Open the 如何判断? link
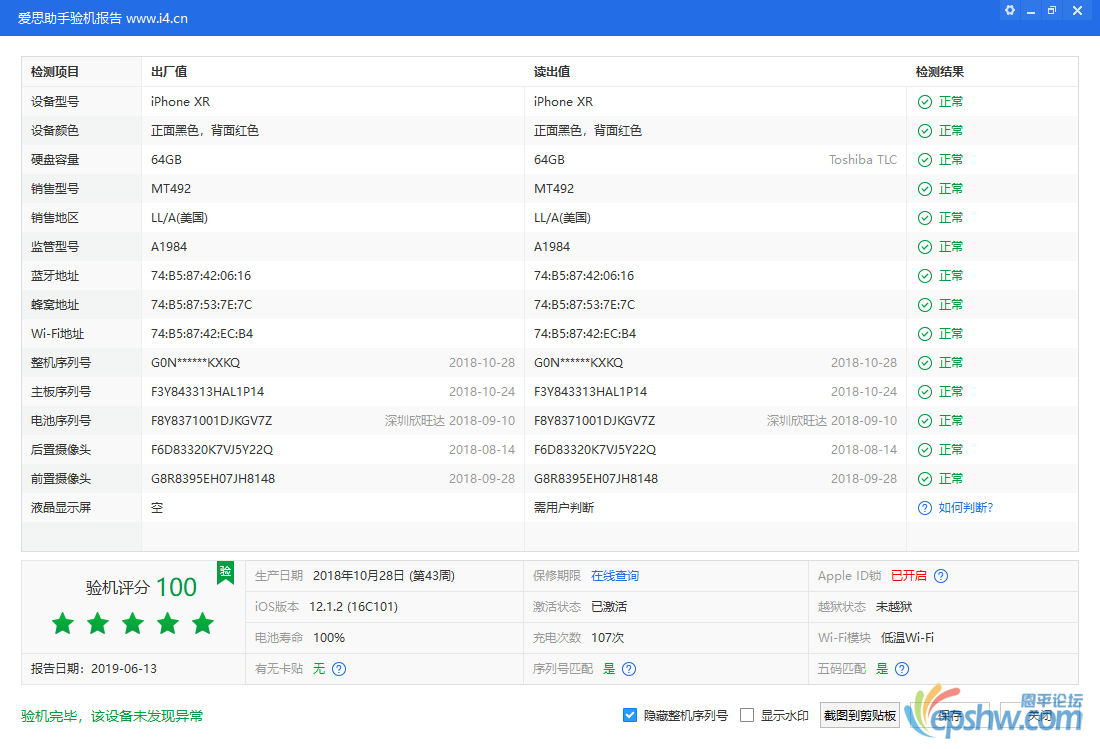The height and width of the screenshot is (749, 1100). pyautogui.click(x=966, y=508)
